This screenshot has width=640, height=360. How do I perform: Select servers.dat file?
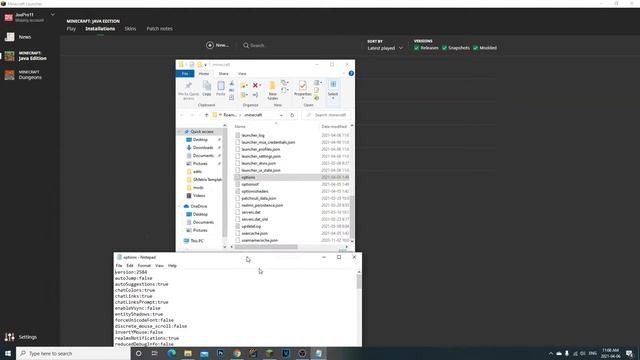click(251, 212)
